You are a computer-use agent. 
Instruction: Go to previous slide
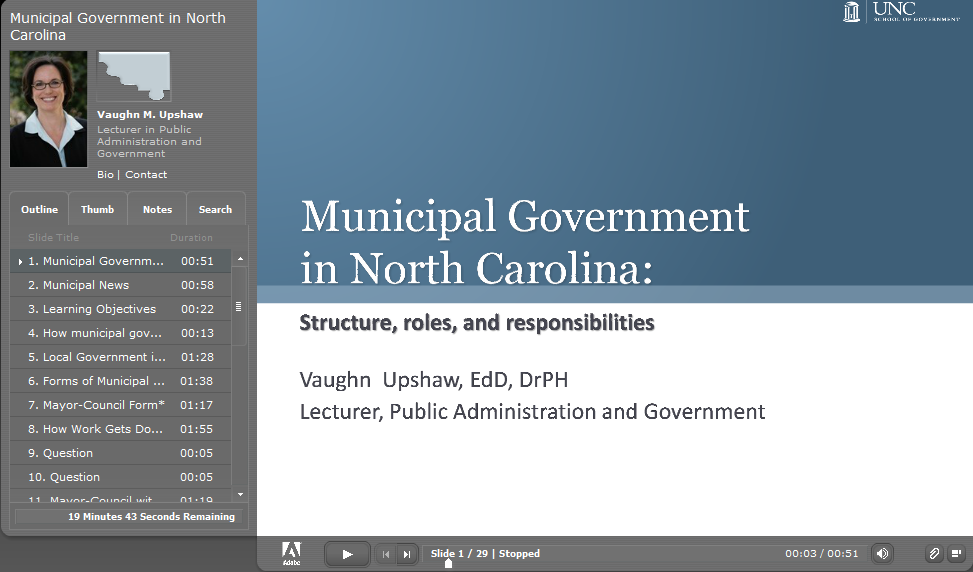(386, 554)
